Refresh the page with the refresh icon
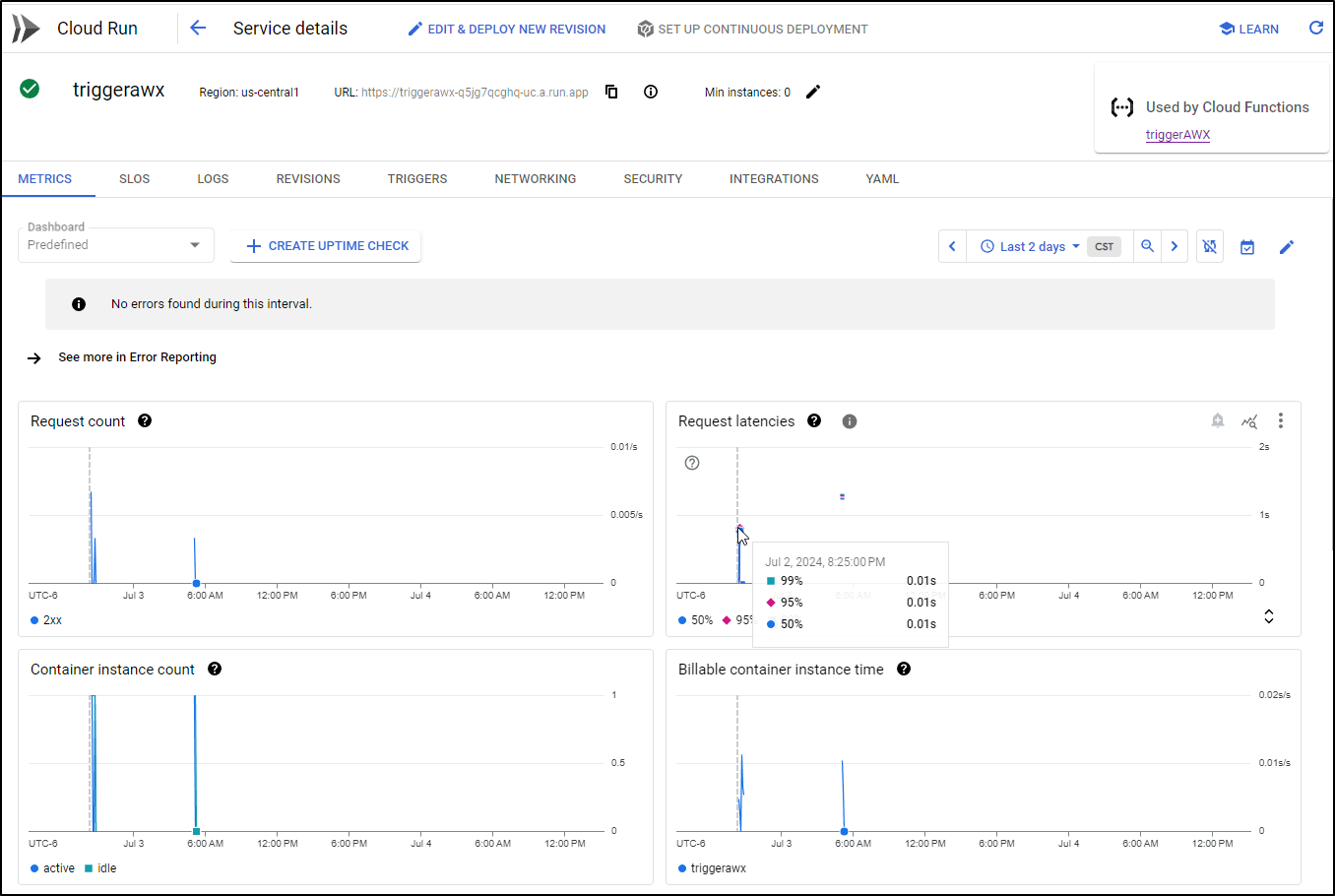 (1316, 29)
